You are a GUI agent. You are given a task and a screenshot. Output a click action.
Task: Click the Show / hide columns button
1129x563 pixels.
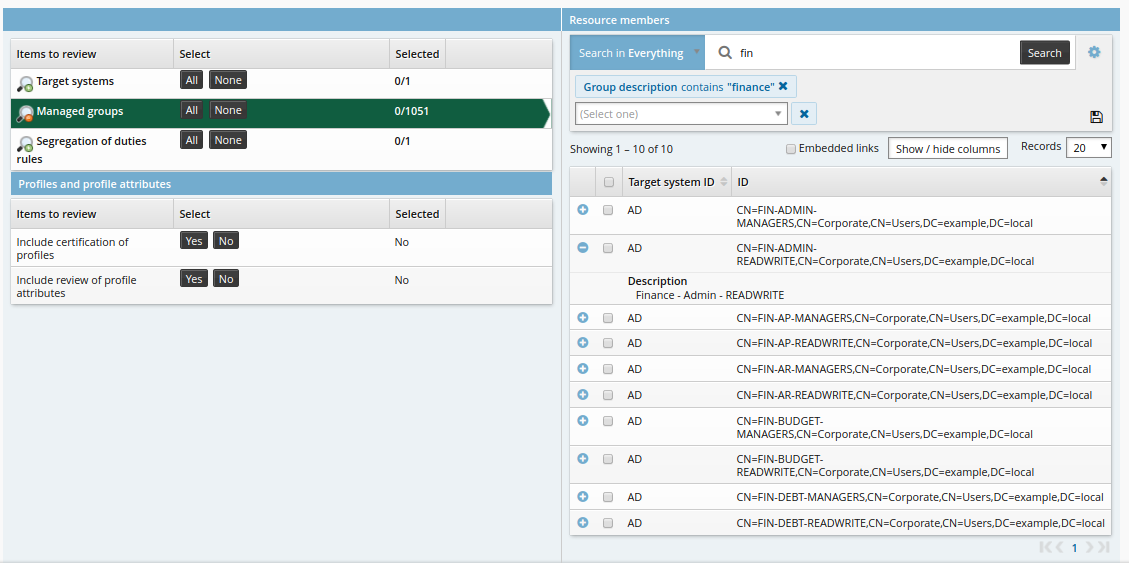point(947,149)
